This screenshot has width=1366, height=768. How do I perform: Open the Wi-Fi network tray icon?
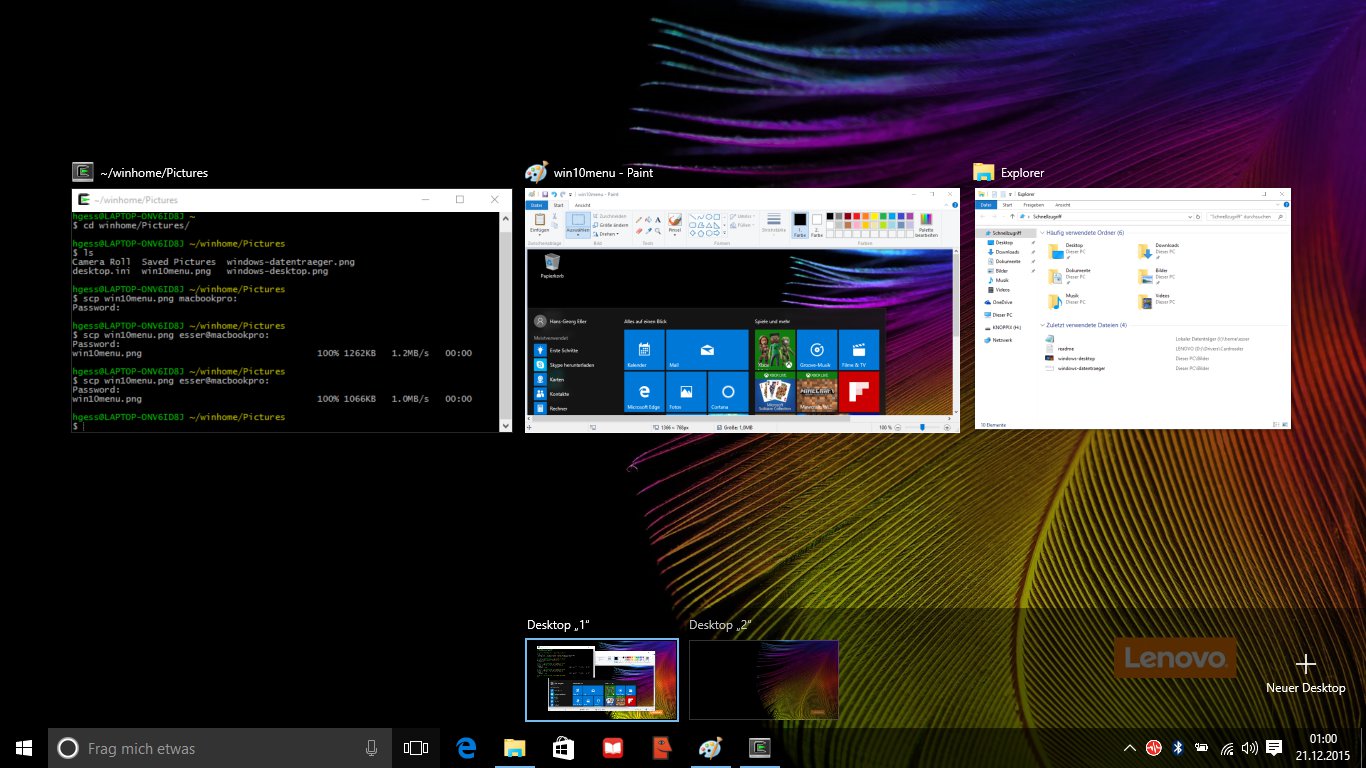[x=1225, y=747]
